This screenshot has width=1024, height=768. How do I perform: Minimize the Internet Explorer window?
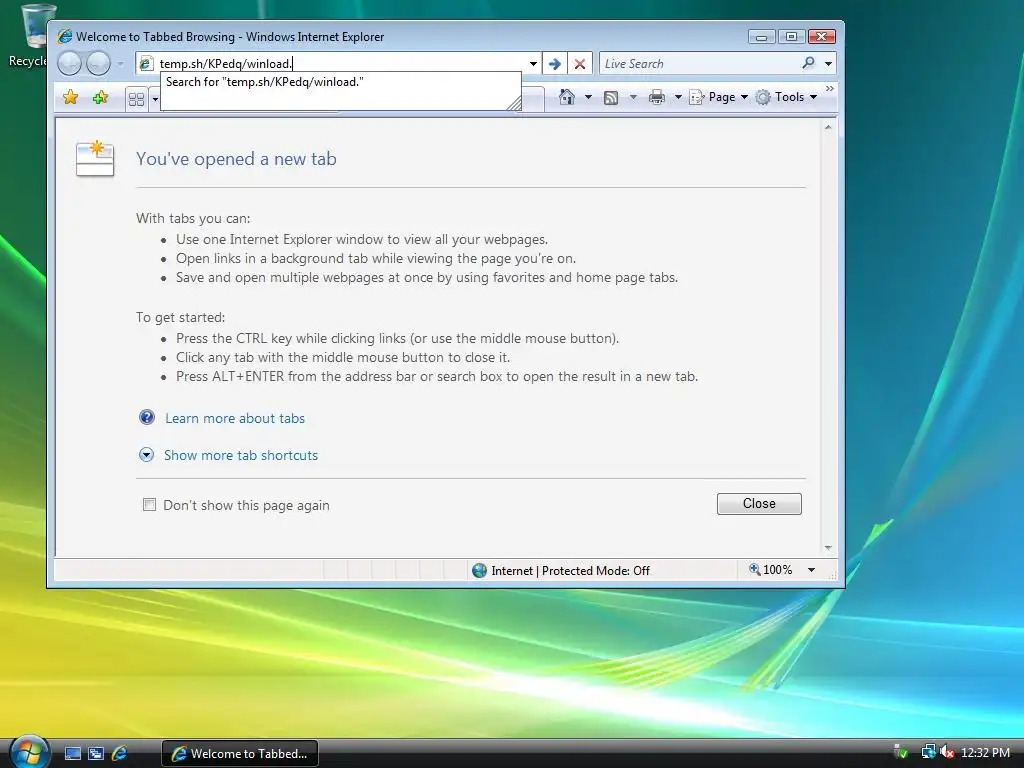point(761,37)
